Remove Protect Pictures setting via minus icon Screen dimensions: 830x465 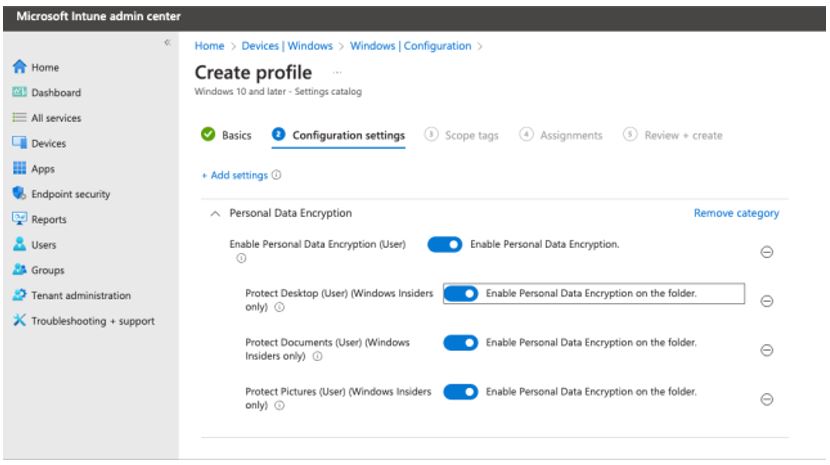click(x=766, y=399)
